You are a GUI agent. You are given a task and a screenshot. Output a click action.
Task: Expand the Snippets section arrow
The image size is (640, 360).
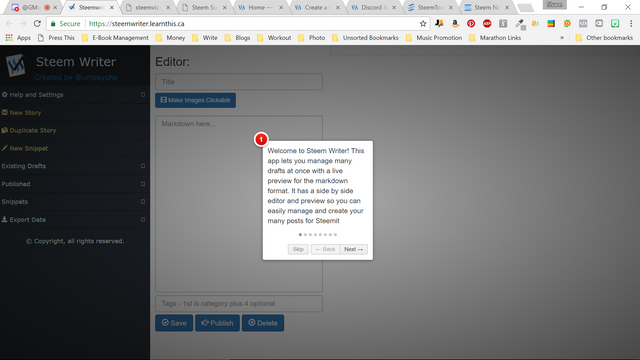point(143,202)
